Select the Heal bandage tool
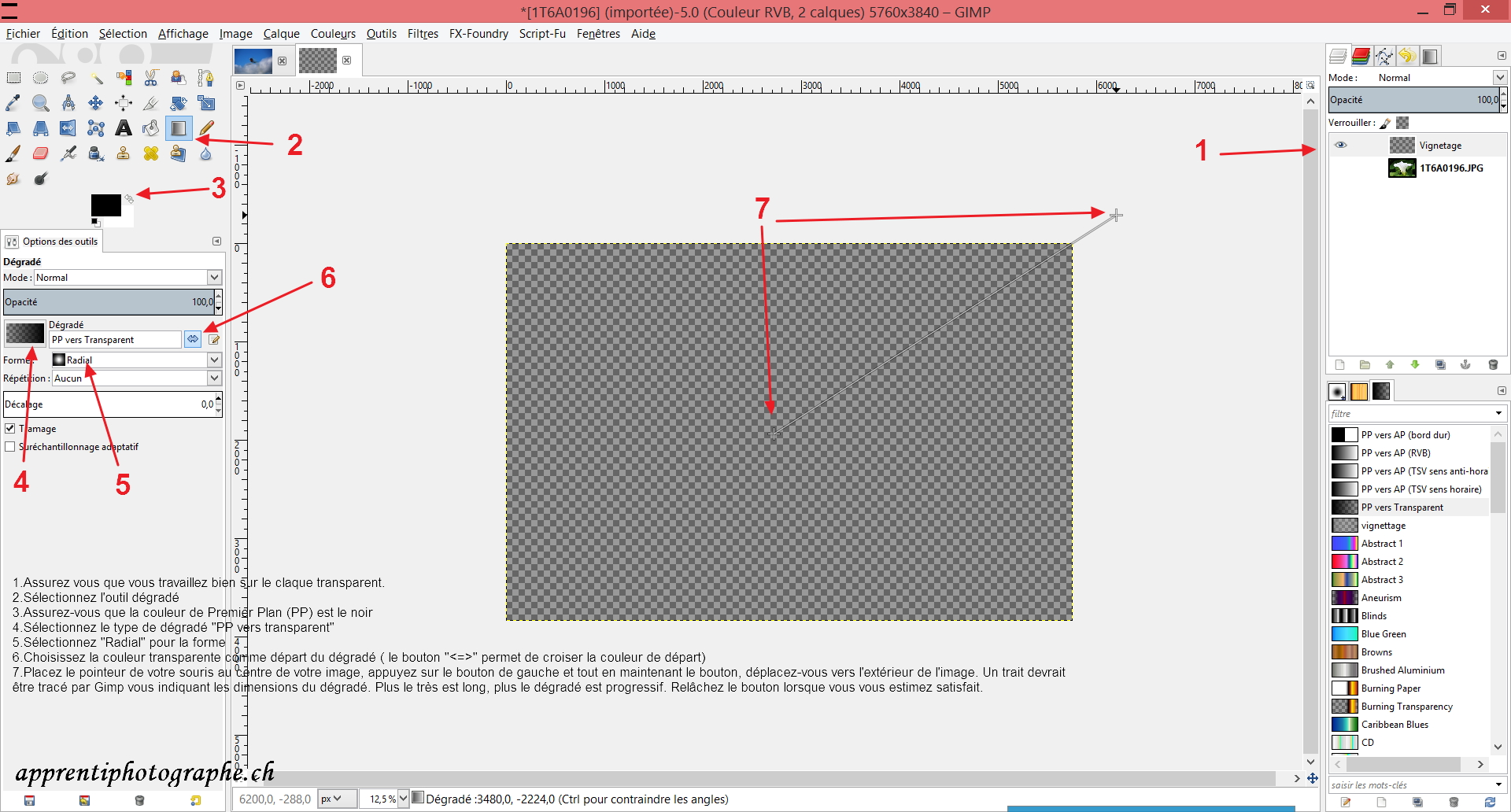The width and height of the screenshot is (1511, 812). [151, 153]
